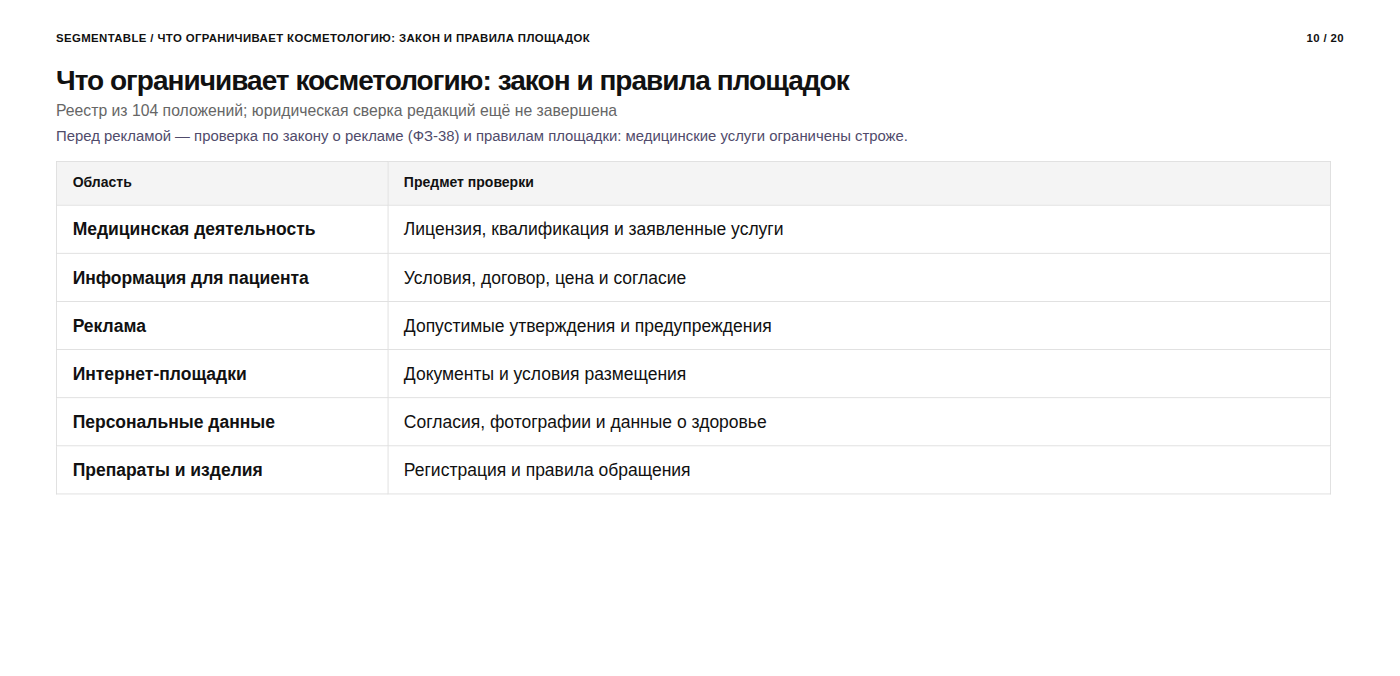Click the 'Предмет проверки' column header
This screenshot has height=676, width=1400.
point(859,183)
